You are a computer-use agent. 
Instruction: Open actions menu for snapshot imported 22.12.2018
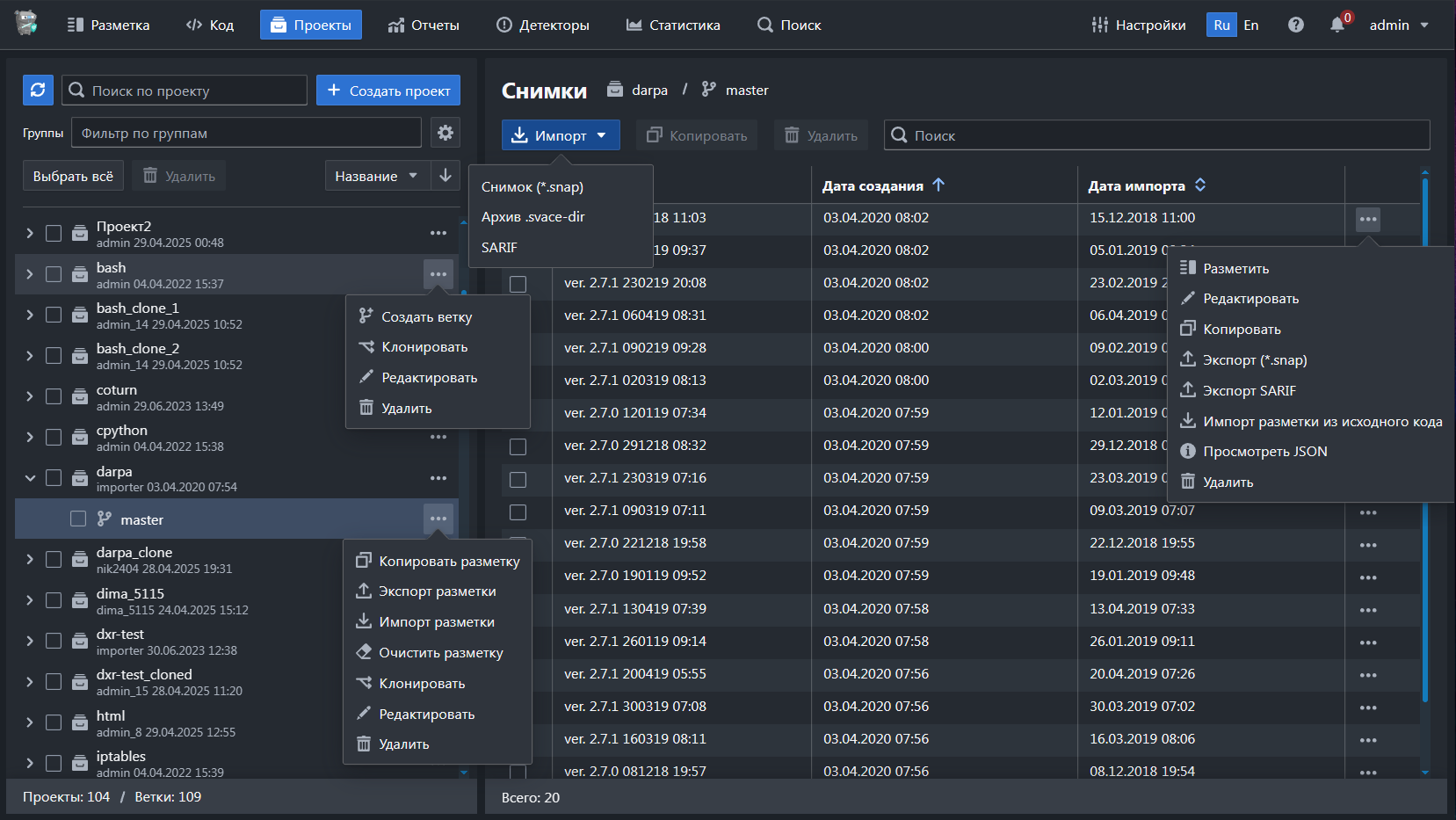coord(1367,545)
